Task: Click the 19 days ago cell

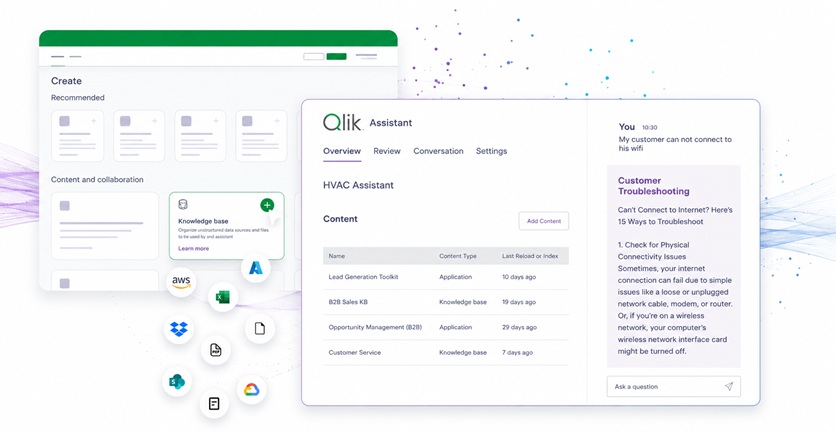Action: (x=519, y=302)
